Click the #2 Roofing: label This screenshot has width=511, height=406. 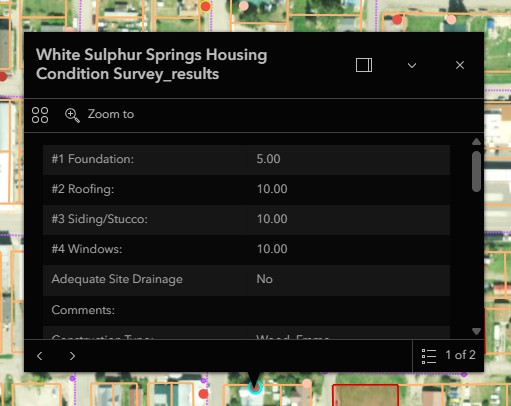pos(83,189)
